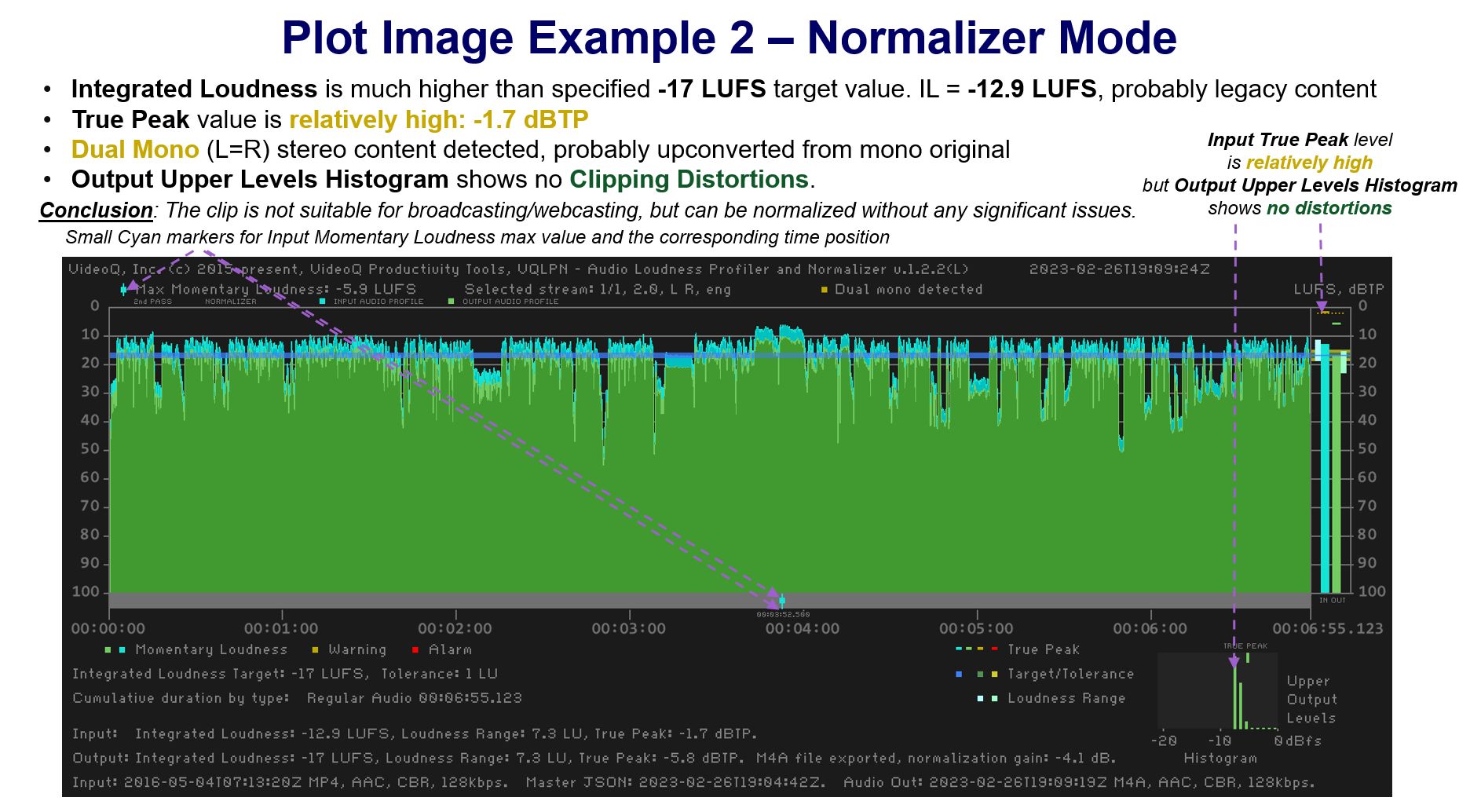The height and width of the screenshot is (812, 1481).
Task: Click the blue Target/Tolerance legend square
Action: click(x=959, y=675)
